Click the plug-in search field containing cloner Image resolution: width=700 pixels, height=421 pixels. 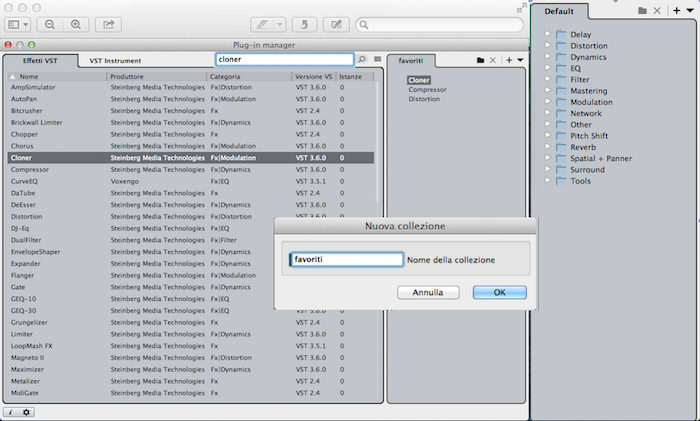coord(285,59)
